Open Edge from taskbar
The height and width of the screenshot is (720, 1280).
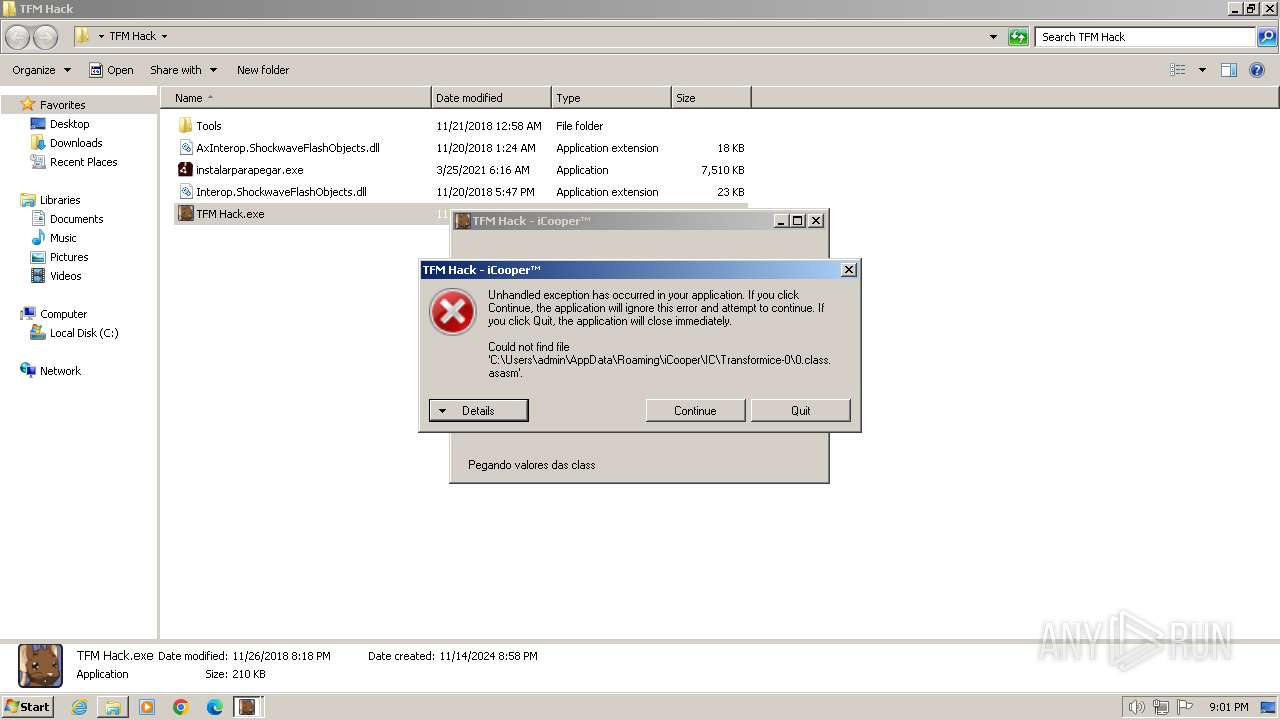tap(215, 707)
